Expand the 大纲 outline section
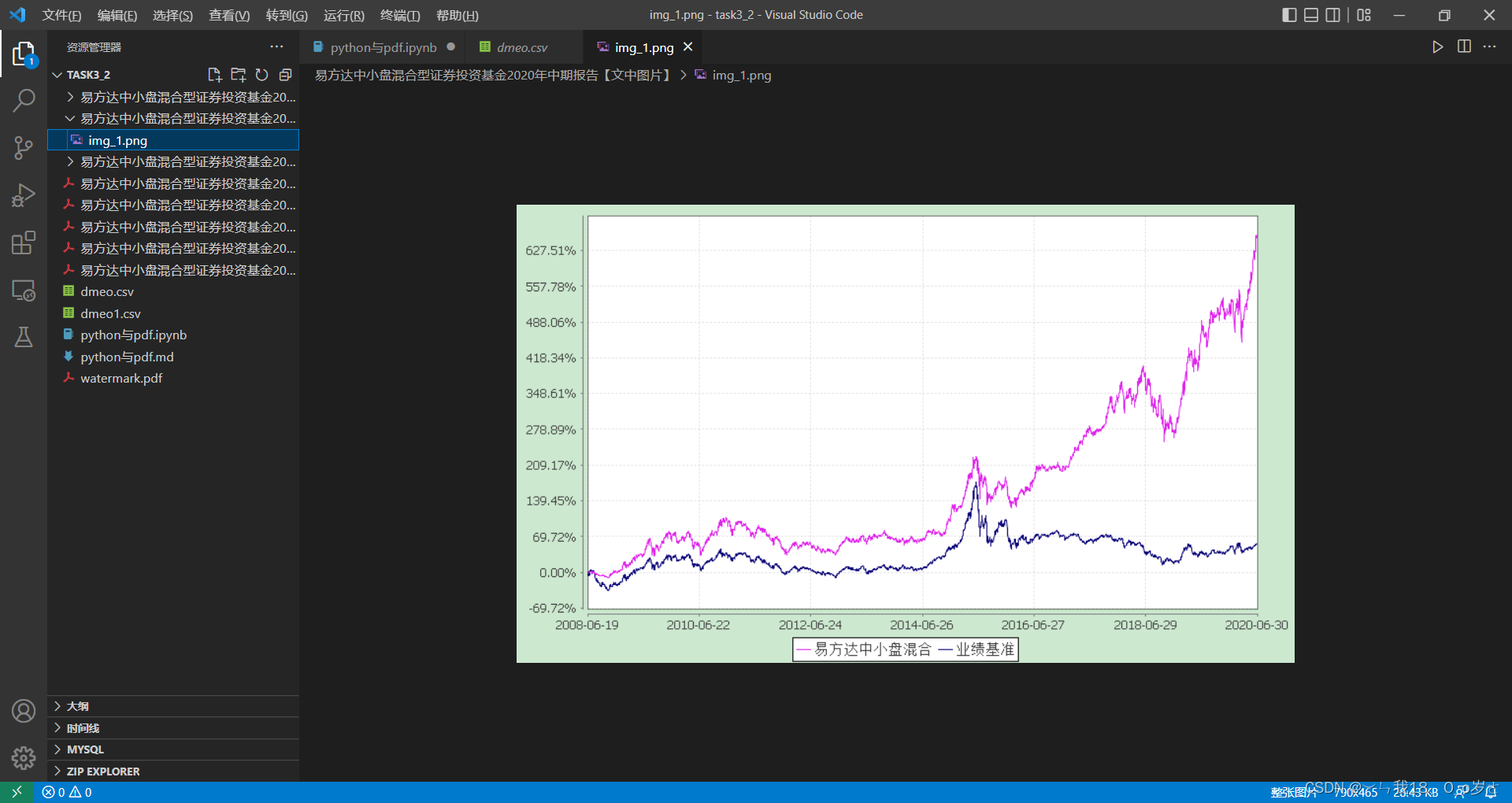The image size is (1512, 803). tap(173, 706)
